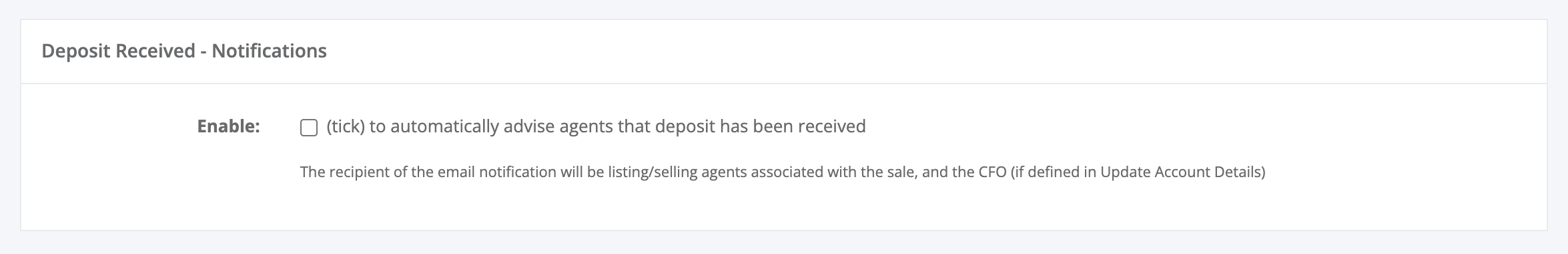Select the "Deposit Received - Notifications" panel heading

(x=184, y=51)
